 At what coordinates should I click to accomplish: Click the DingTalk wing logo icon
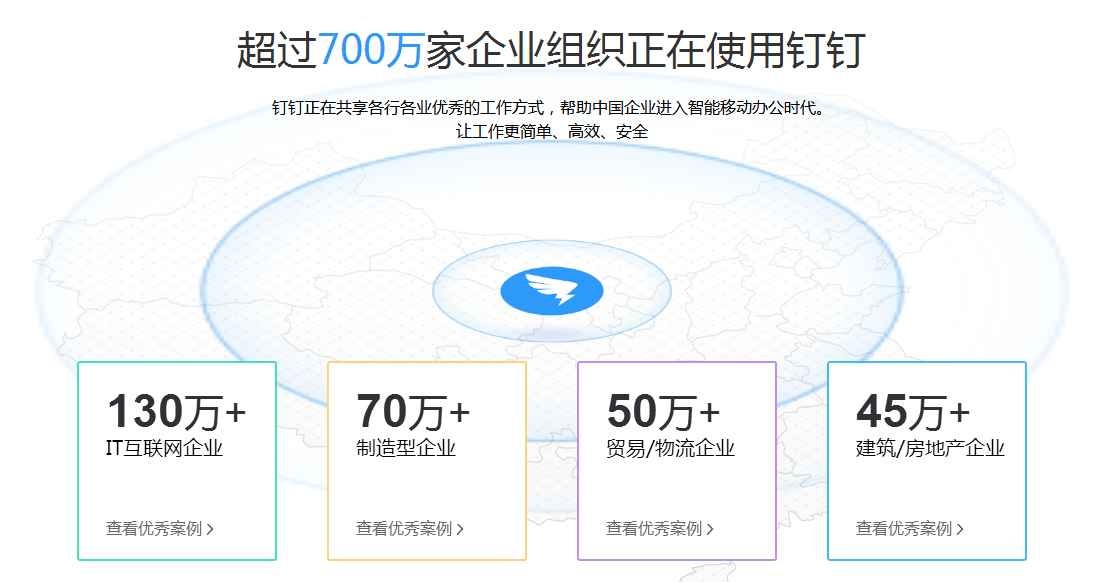click(552, 290)
